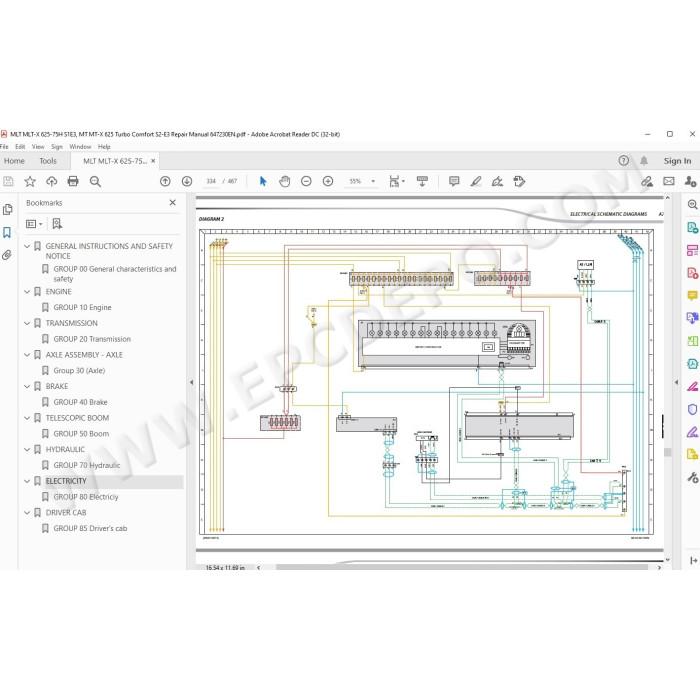The width and height of the screenshot is (700, 700).
Task: Click the current page number field
Action: [x=211, y=181]
